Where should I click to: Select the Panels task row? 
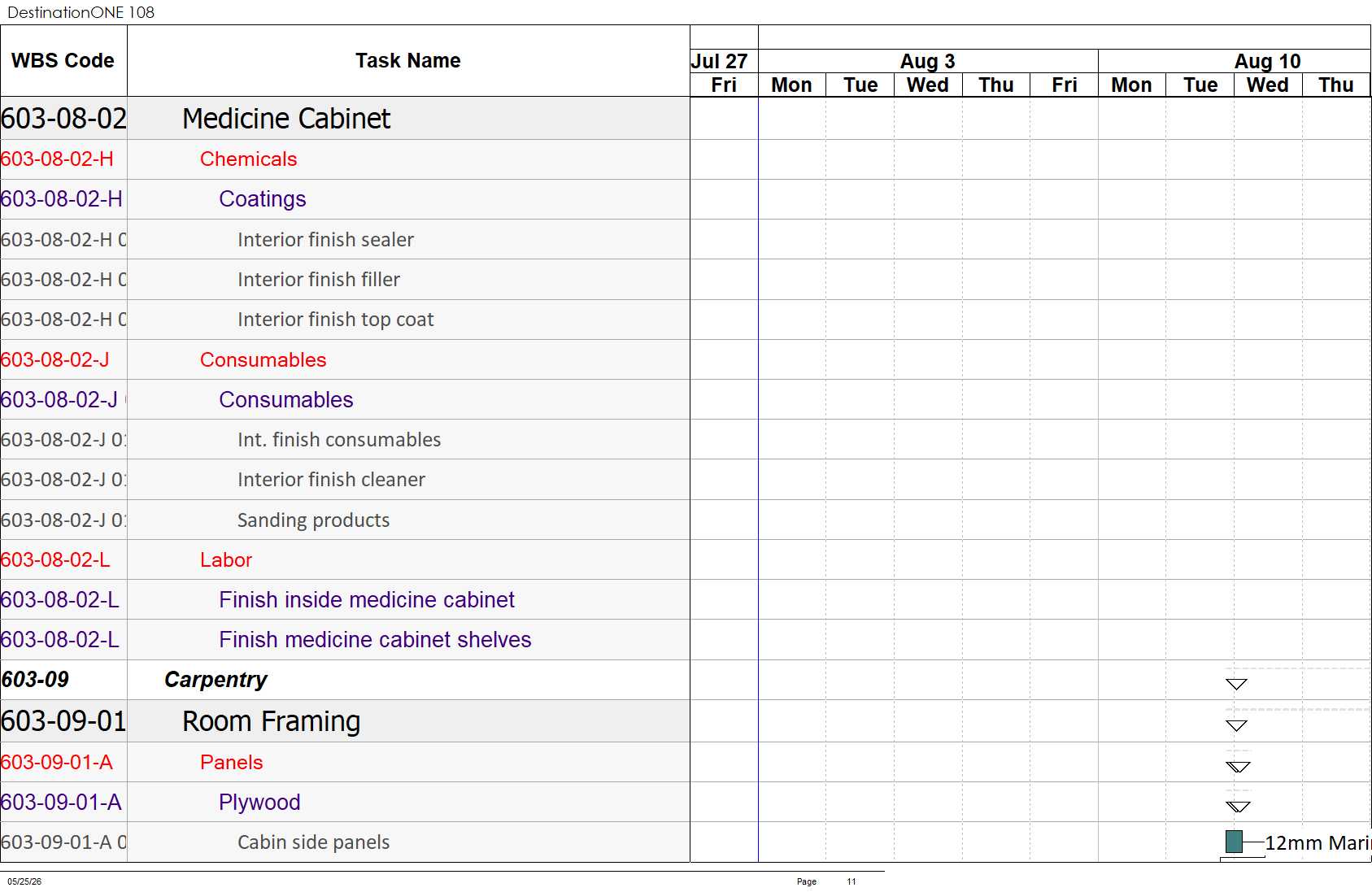coord(345,762)
